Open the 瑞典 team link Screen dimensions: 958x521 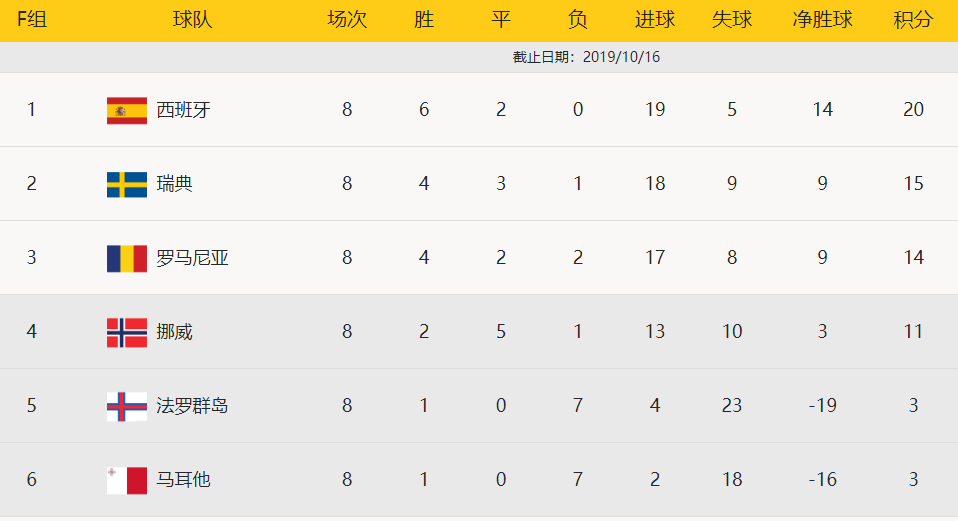175,184
